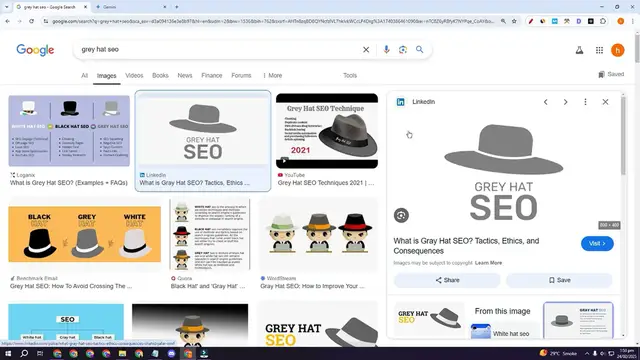Open the Quora Black Hat and Gray Hat image

(x=210, y=234)
